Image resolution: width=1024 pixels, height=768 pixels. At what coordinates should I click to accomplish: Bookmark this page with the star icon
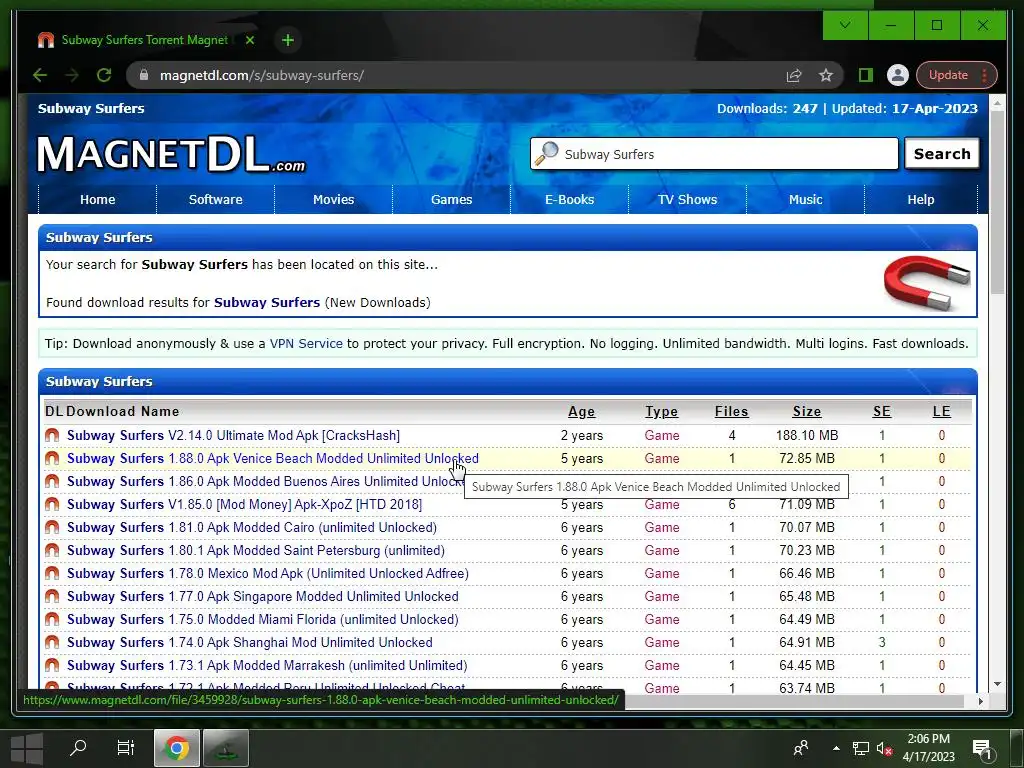825,75
